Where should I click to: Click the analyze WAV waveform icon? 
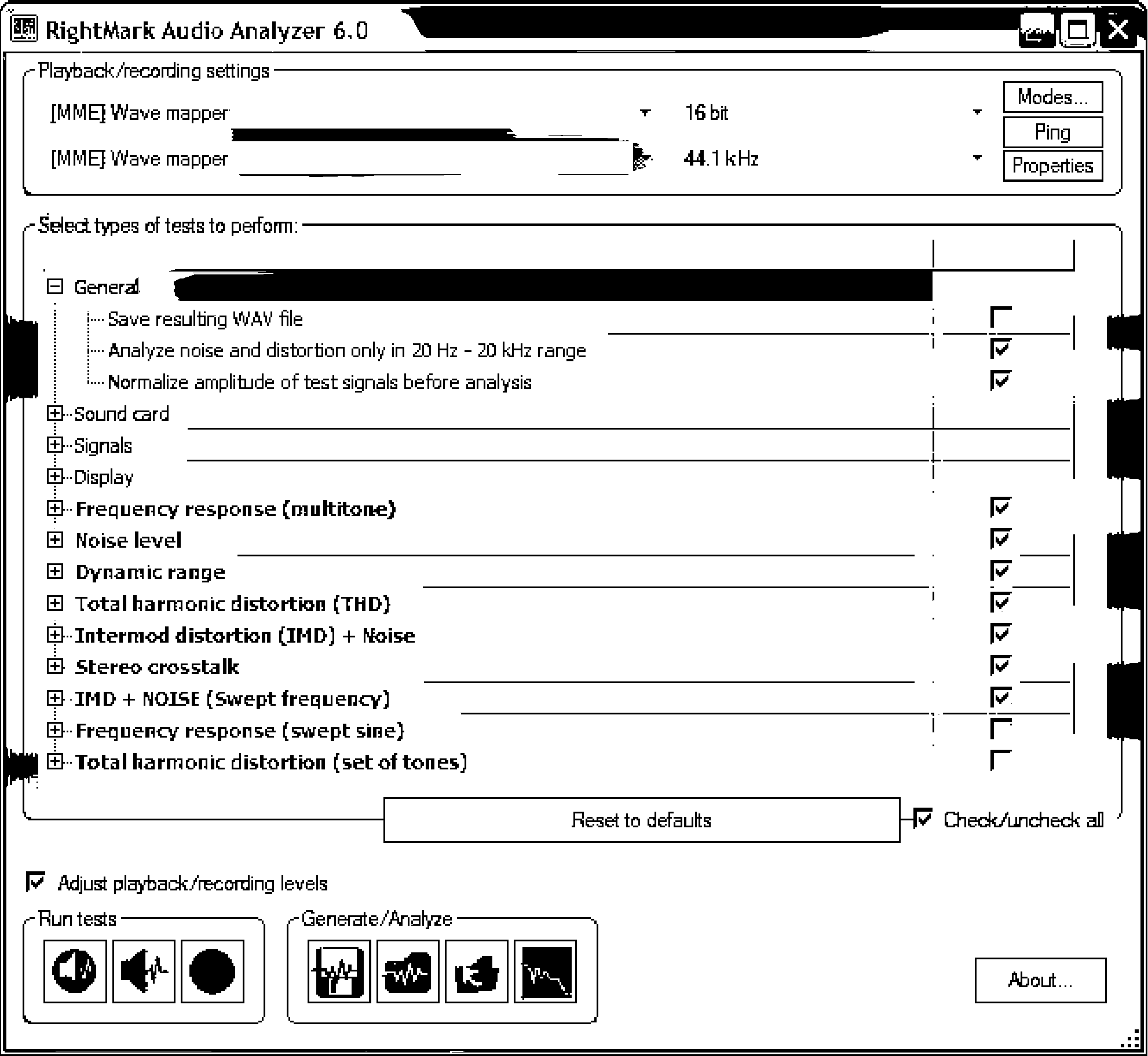coord(408,971)
